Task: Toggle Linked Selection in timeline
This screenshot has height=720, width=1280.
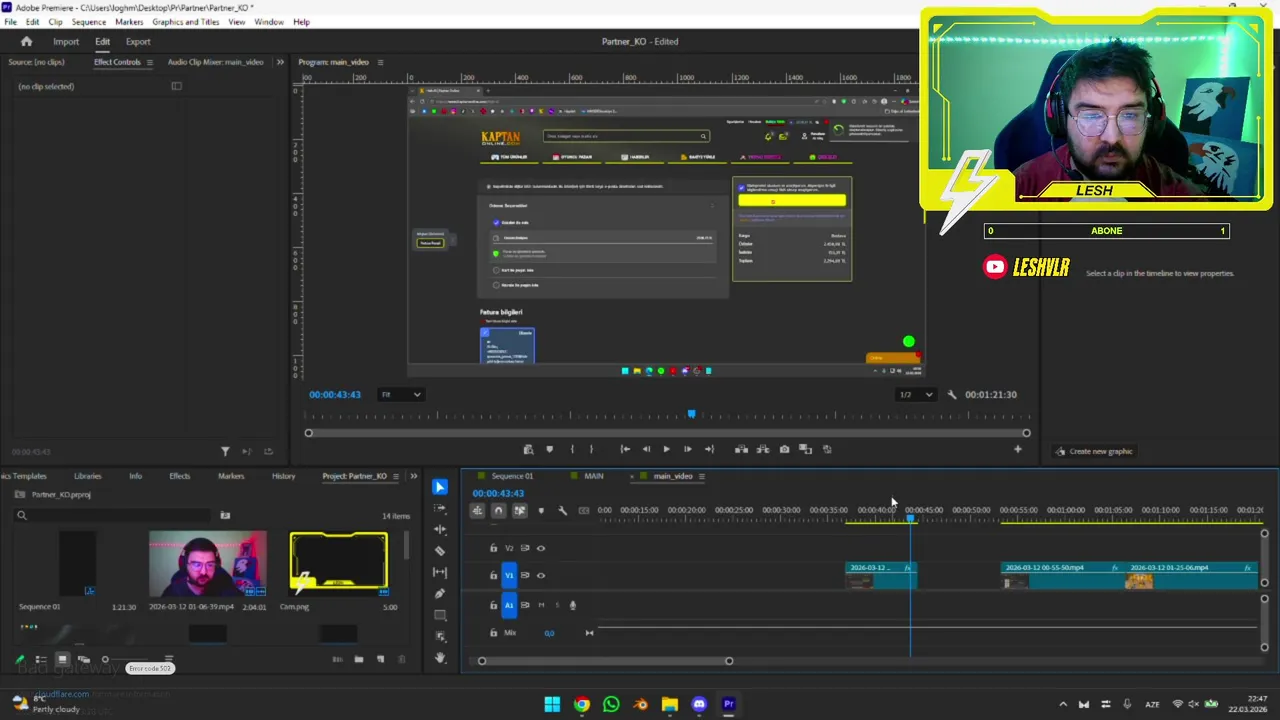Action: [x=520, y=511]
